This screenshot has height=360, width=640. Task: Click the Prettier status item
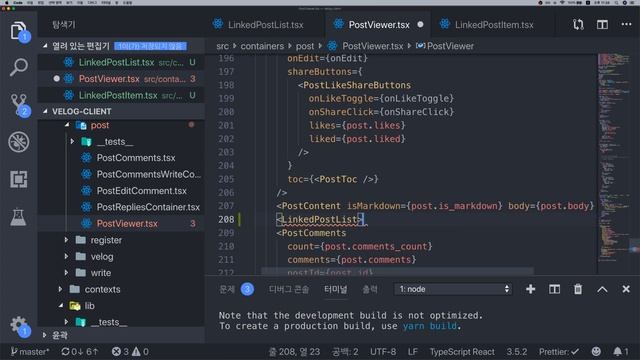coord(559,351)
